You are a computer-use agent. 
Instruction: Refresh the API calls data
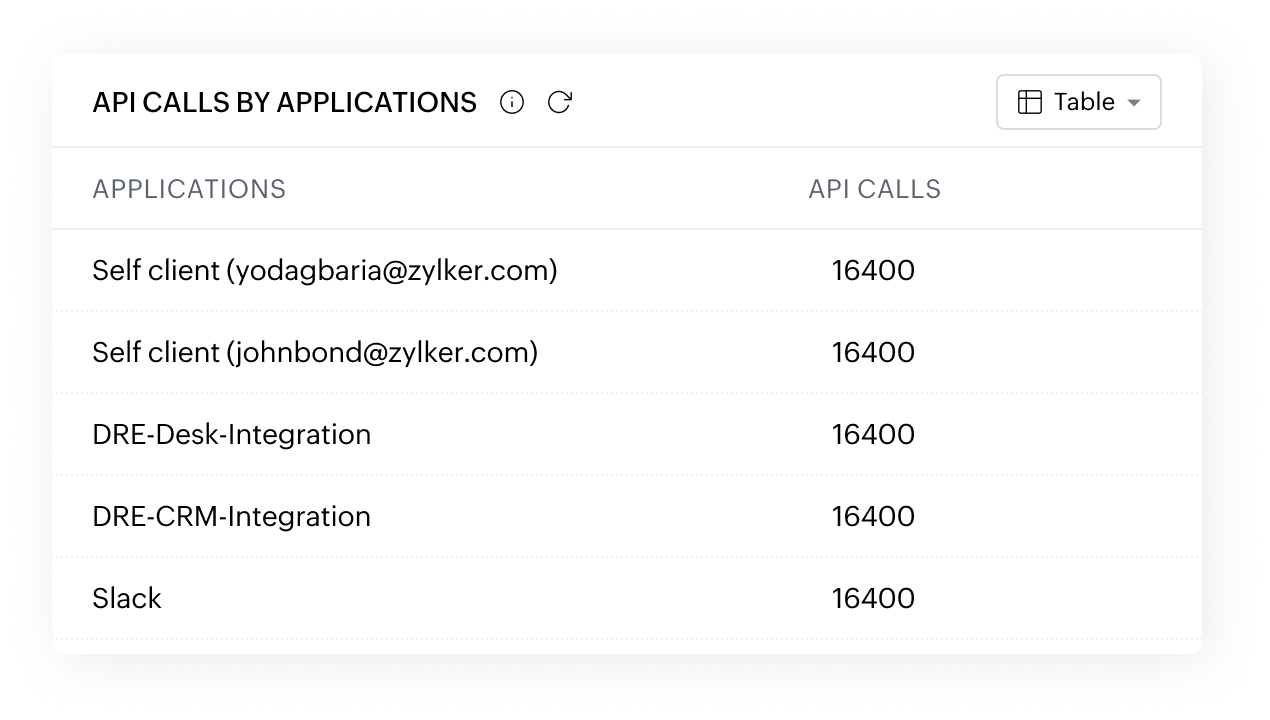560,102
